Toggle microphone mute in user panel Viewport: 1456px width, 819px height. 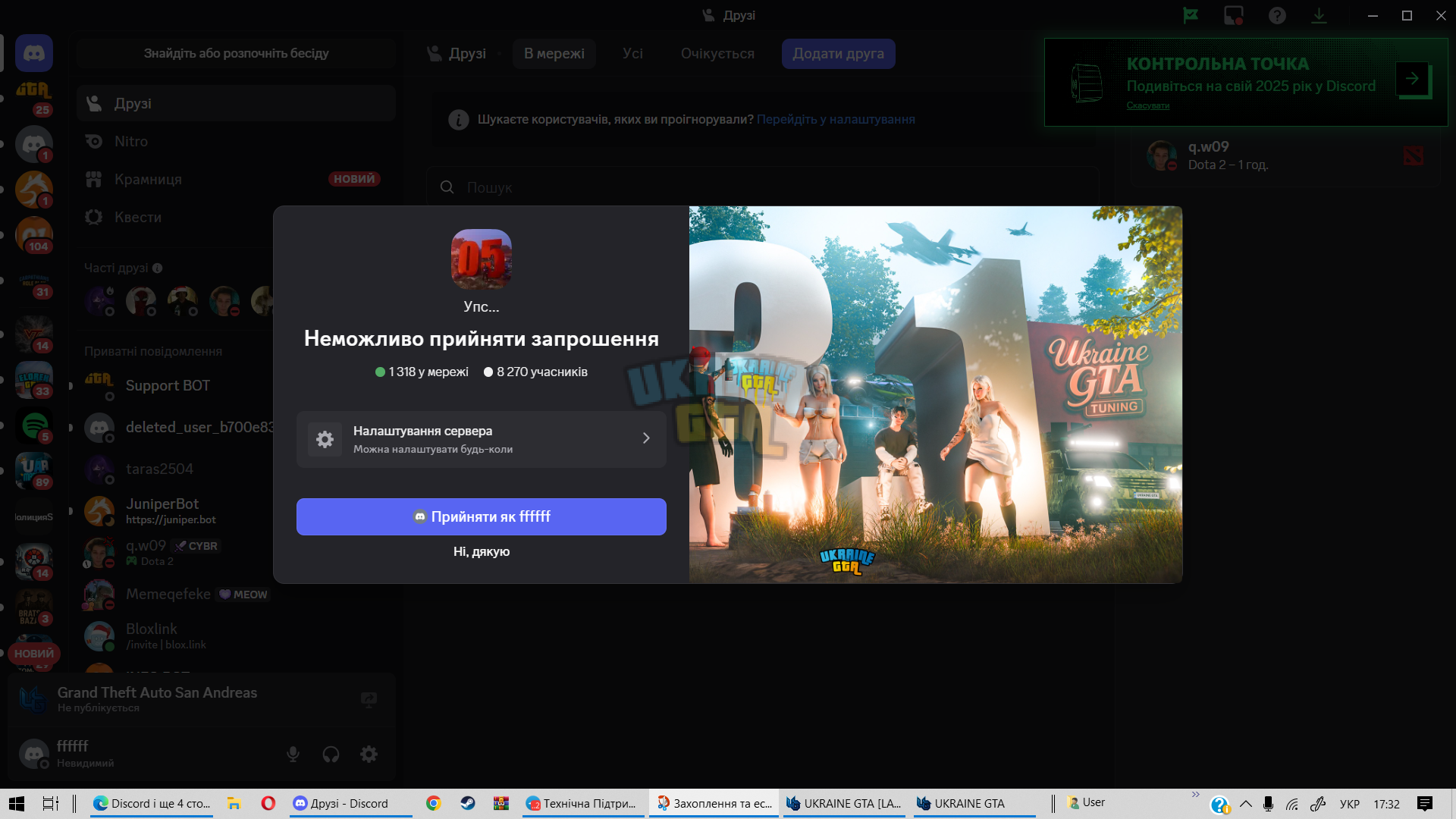(x=293, y=754)
